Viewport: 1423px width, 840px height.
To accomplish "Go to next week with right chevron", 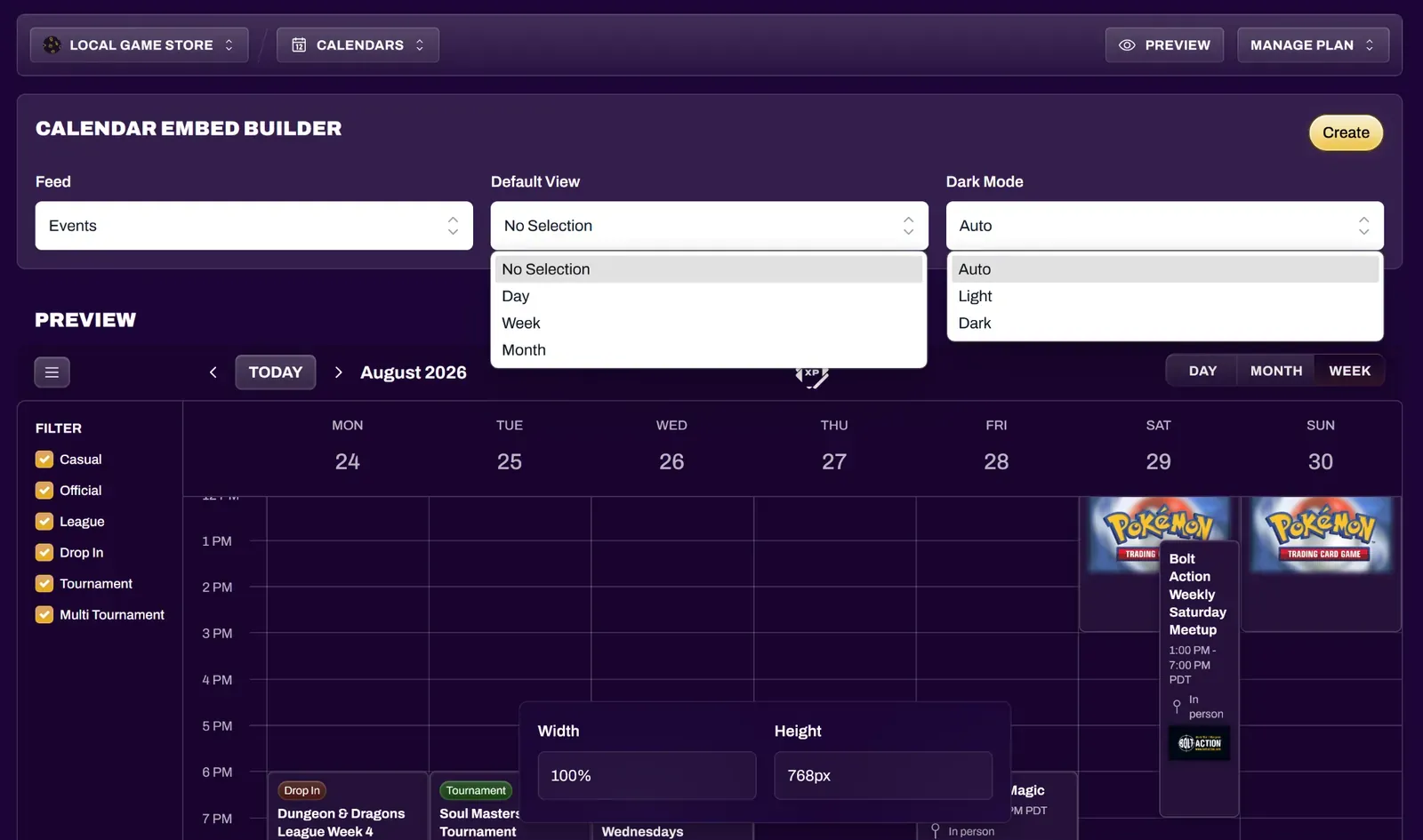I will [x=338, y=372].
